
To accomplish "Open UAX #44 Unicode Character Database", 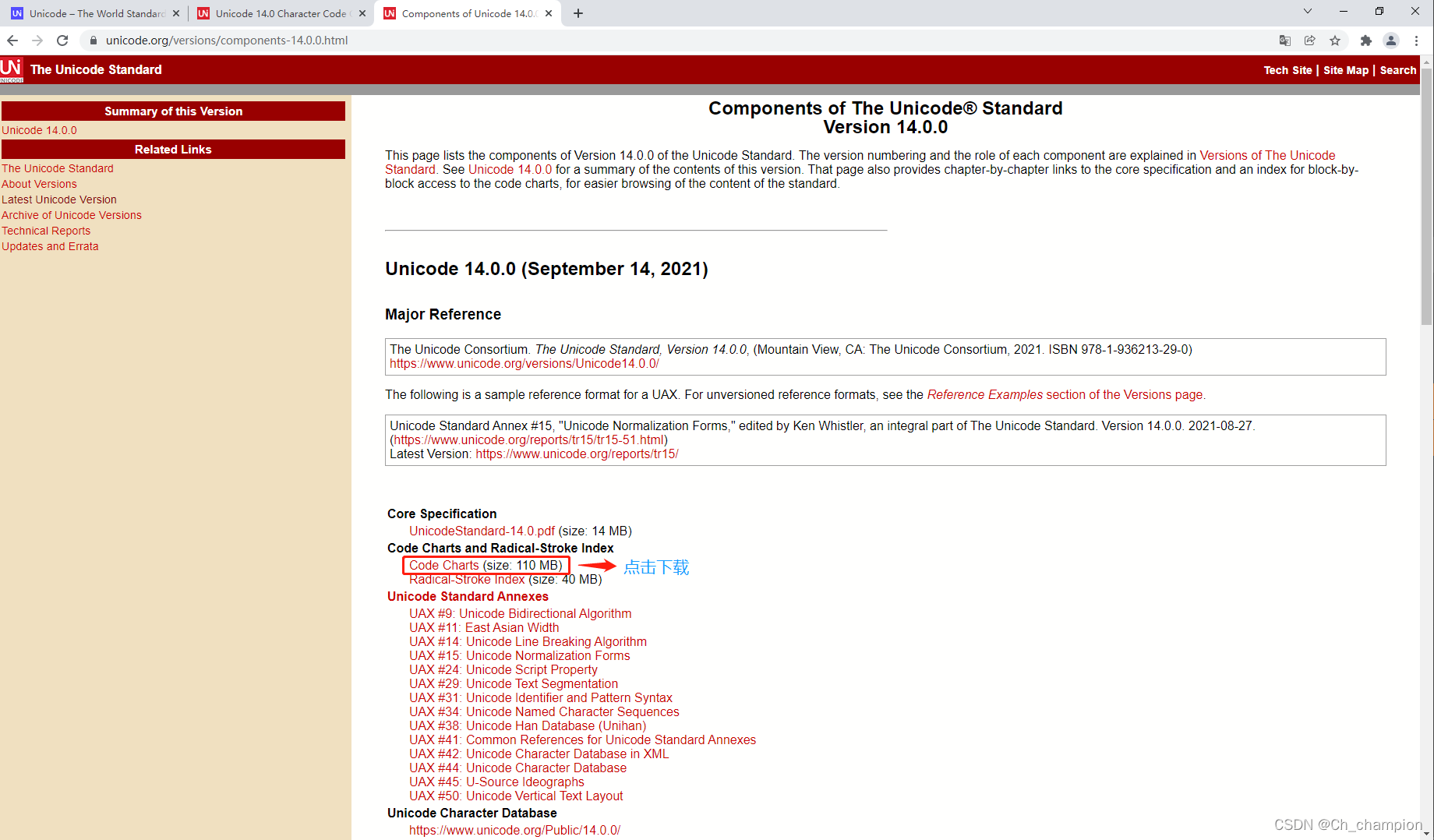I will (x=517, y=768).
